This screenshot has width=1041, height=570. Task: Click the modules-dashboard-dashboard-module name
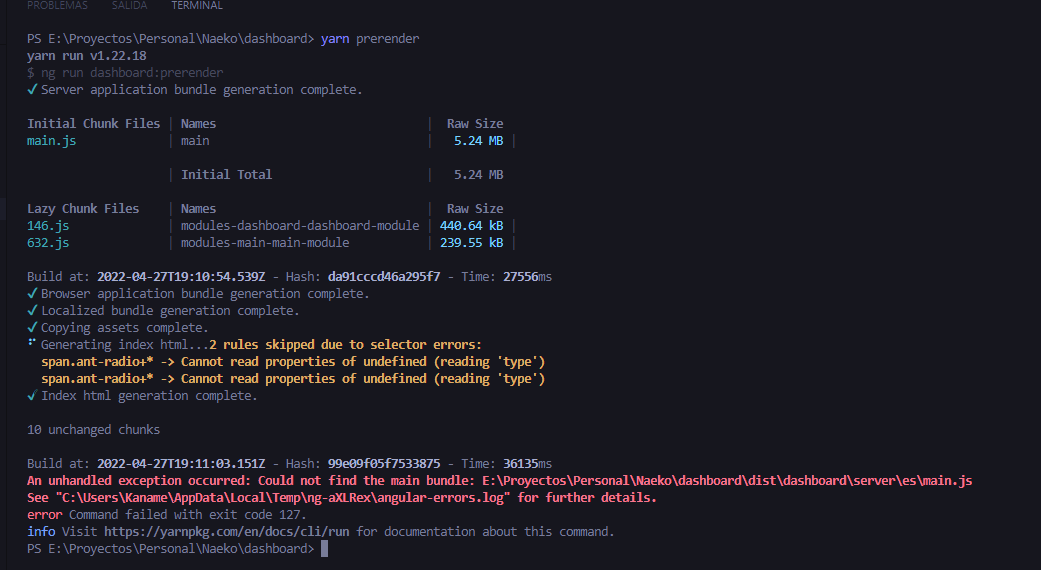click(x=300, y=226)
